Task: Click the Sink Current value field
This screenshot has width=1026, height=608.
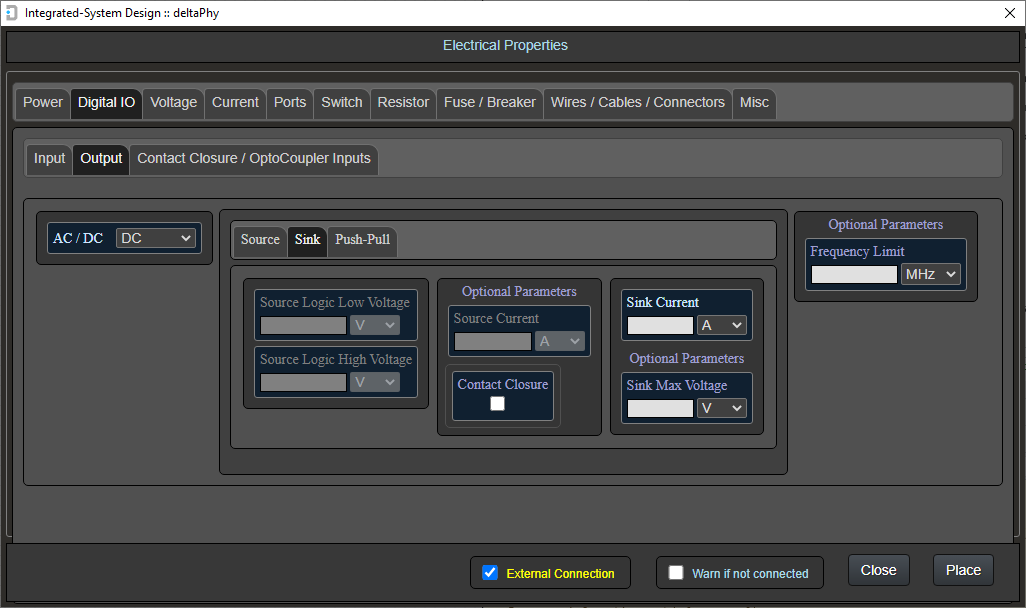Action: point(660,325)
